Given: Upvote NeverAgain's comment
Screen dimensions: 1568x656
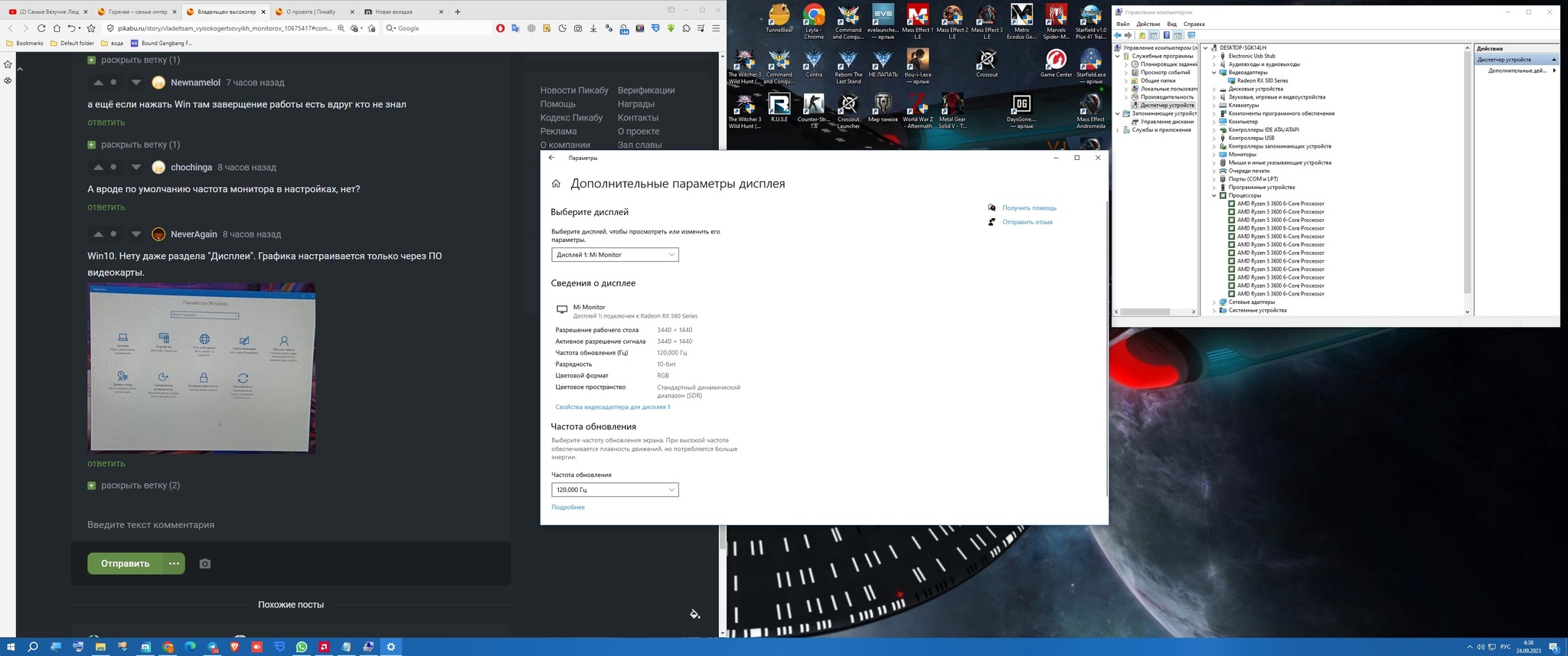Looking at the screenshot, I should [x=98, y=234].
